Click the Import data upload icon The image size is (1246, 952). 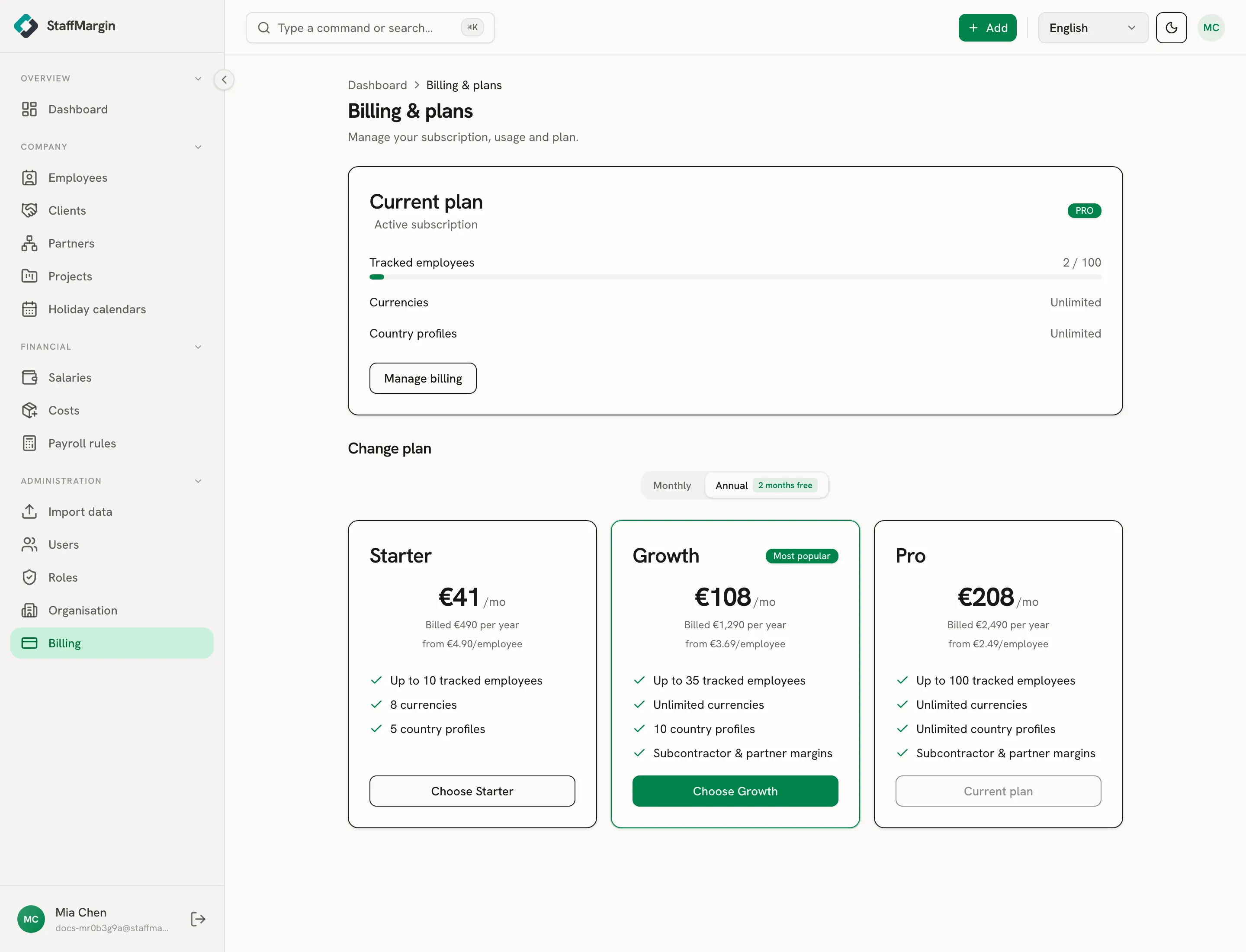(x=29, y=511)
